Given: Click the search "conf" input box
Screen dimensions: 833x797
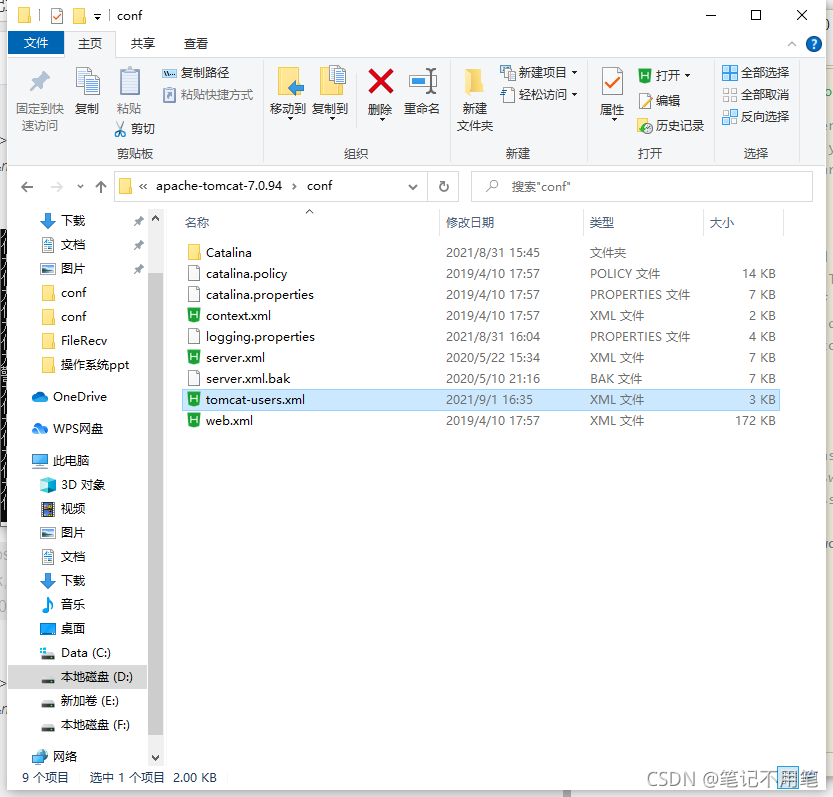Looking at the screenshot, I should pos(642,186).
